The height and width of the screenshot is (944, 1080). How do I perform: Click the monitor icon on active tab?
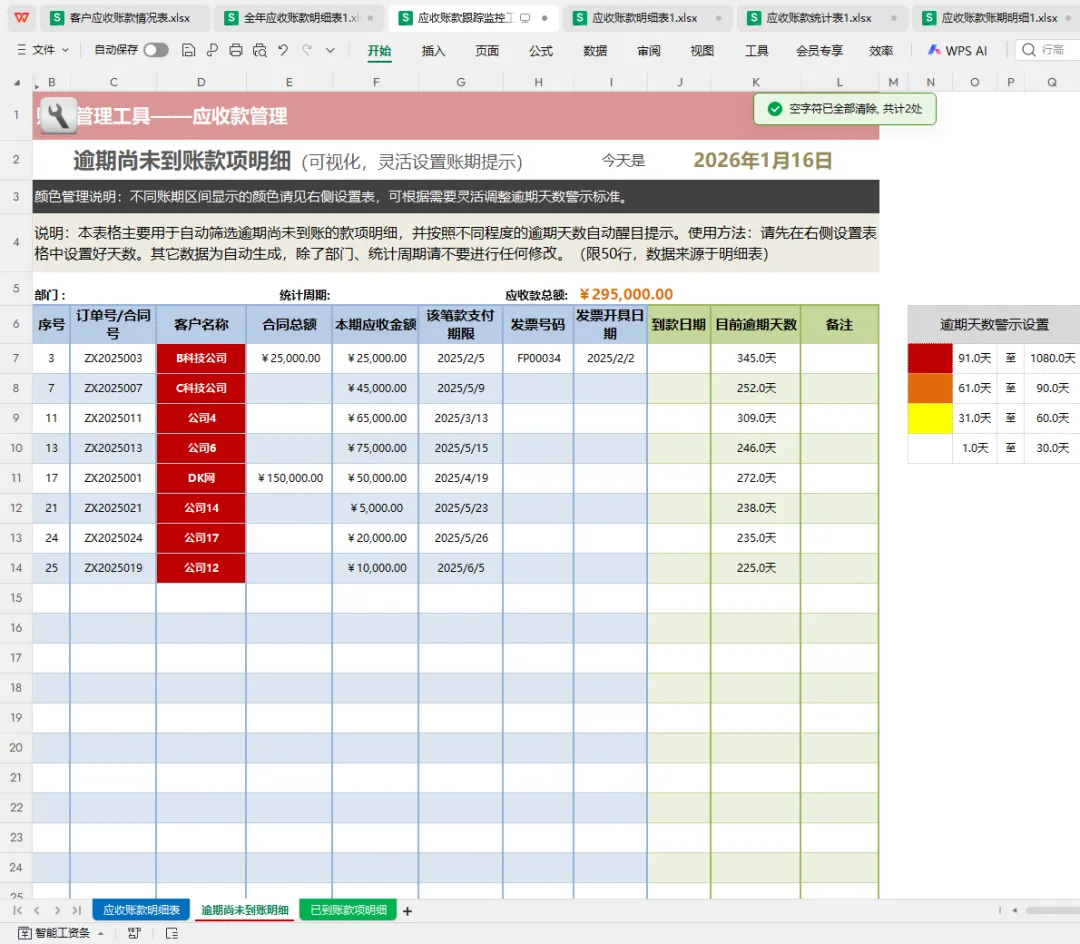coord(526,18)
